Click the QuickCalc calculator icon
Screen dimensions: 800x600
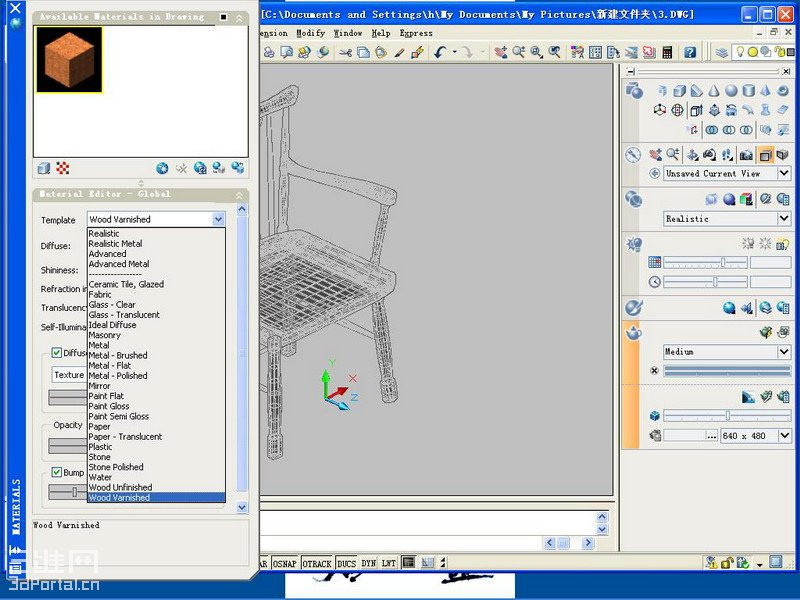667,52
